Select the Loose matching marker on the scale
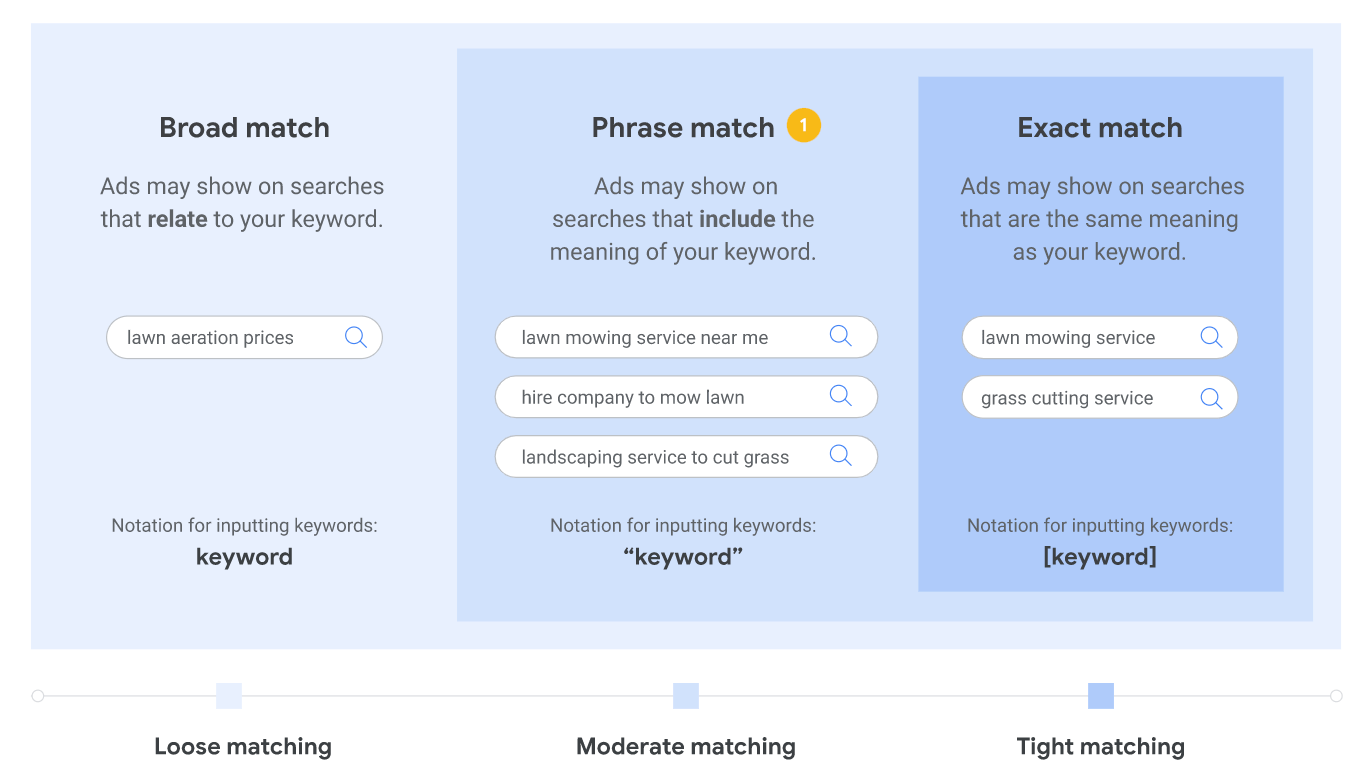 point(229,696)
